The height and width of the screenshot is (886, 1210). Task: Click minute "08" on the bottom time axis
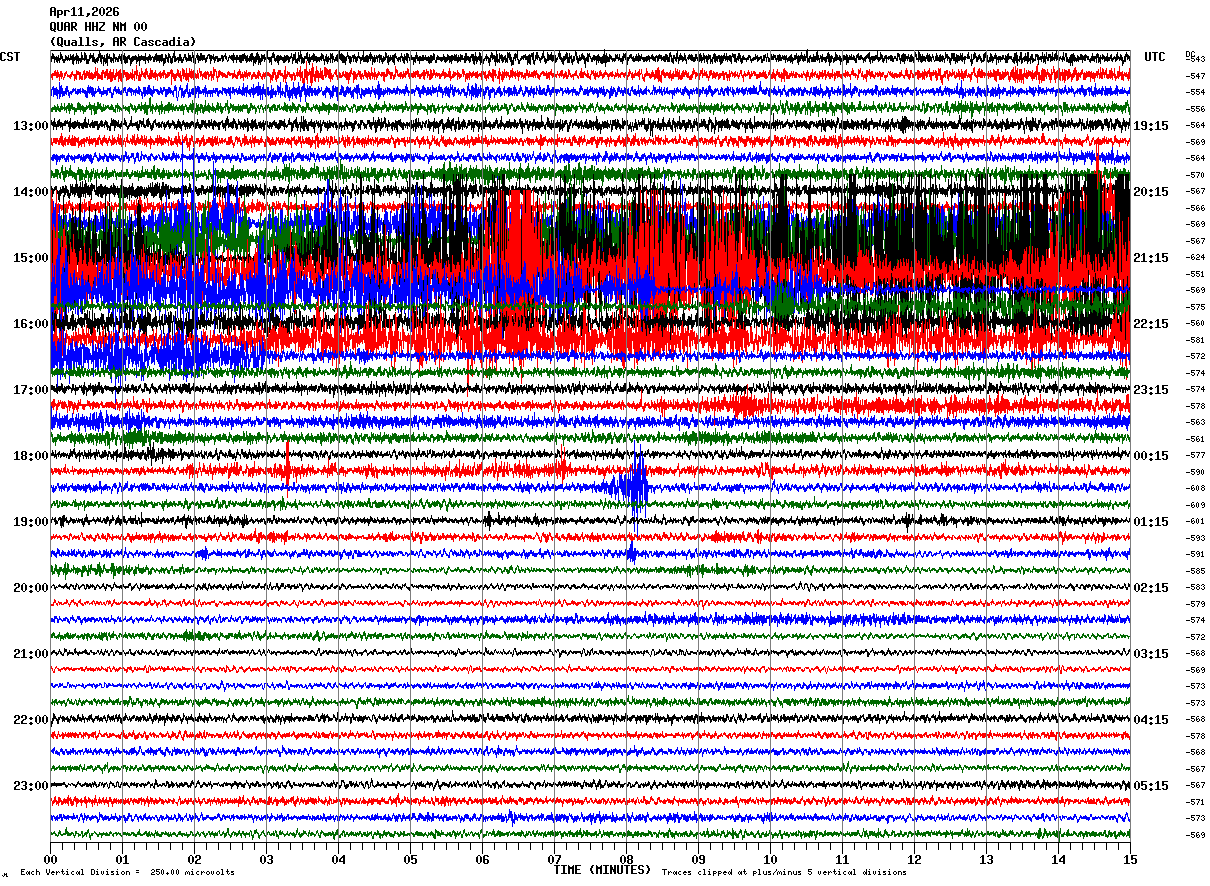(x=626, y=859)
